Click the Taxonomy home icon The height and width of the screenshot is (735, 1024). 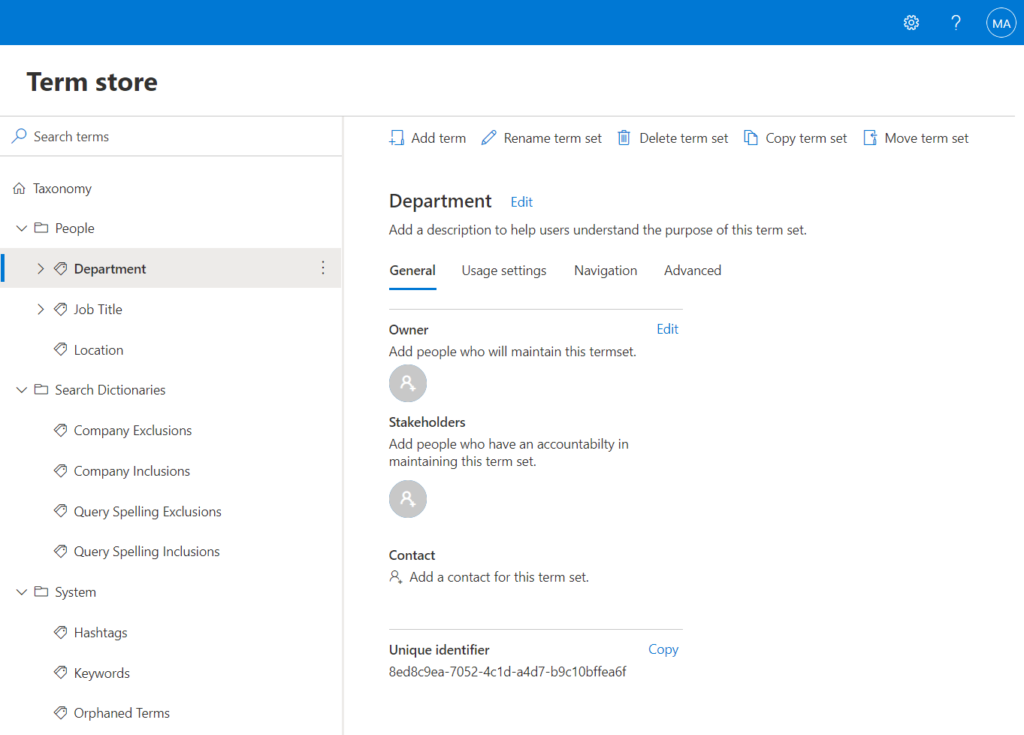19,188
